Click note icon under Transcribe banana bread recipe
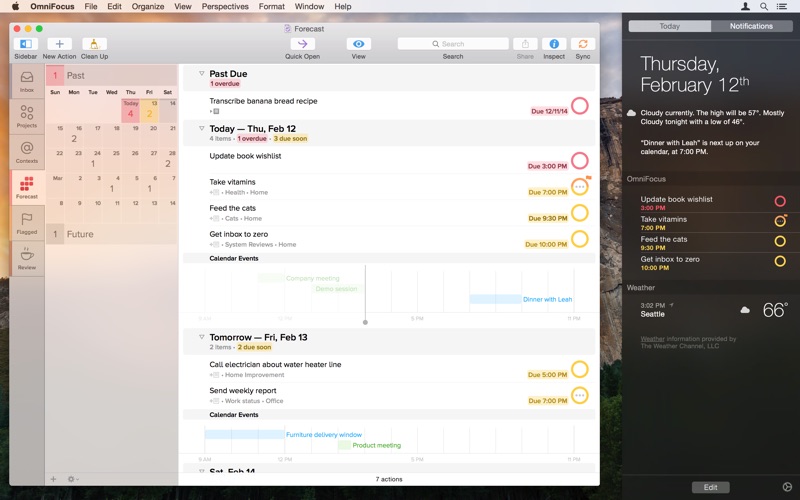 click(216, 111)
